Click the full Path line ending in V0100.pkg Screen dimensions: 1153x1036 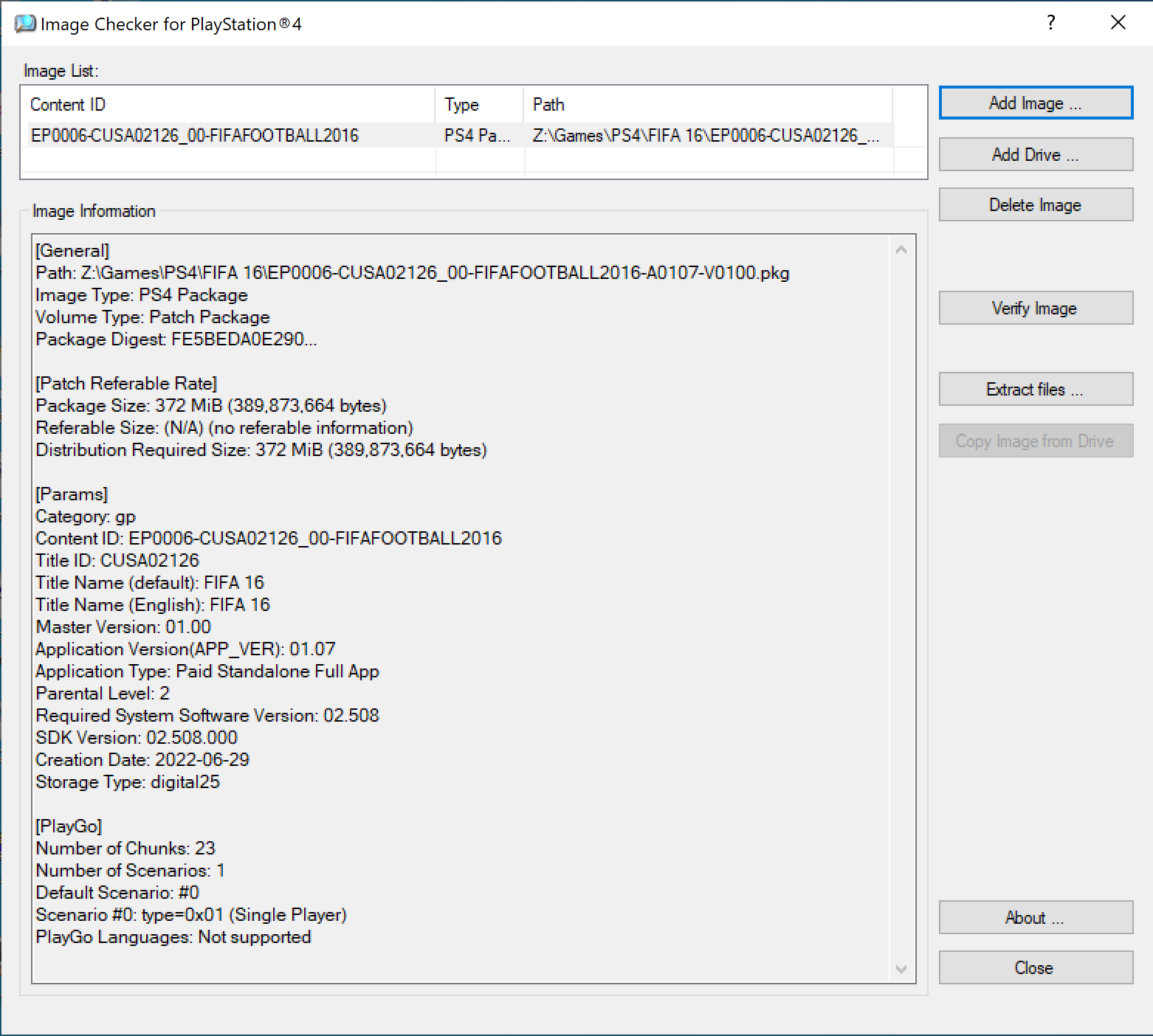pyautogui.click(x=413, y=273)
